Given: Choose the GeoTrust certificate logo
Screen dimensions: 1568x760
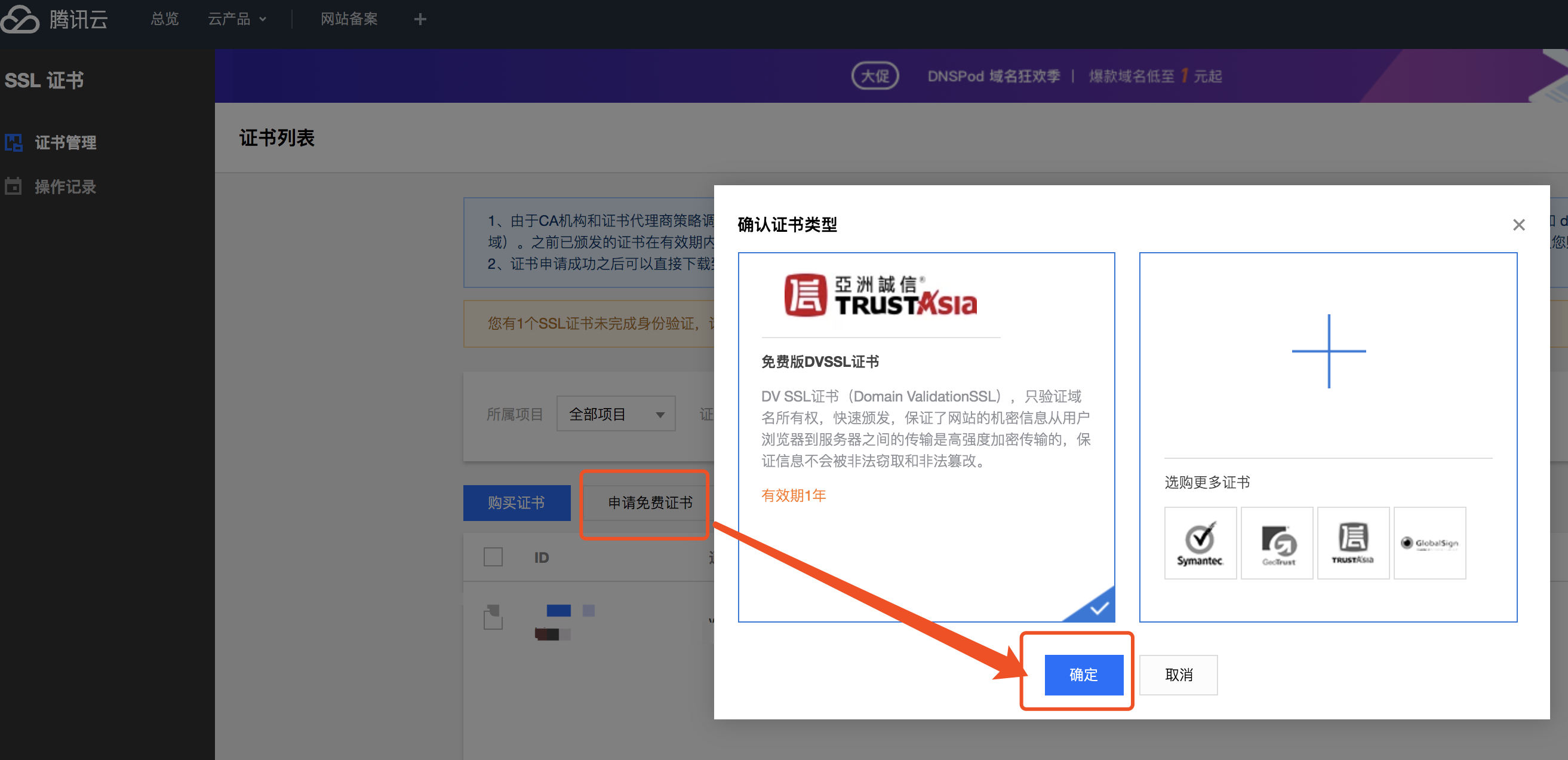Looking at the screenshot, I should point(1277,543).
